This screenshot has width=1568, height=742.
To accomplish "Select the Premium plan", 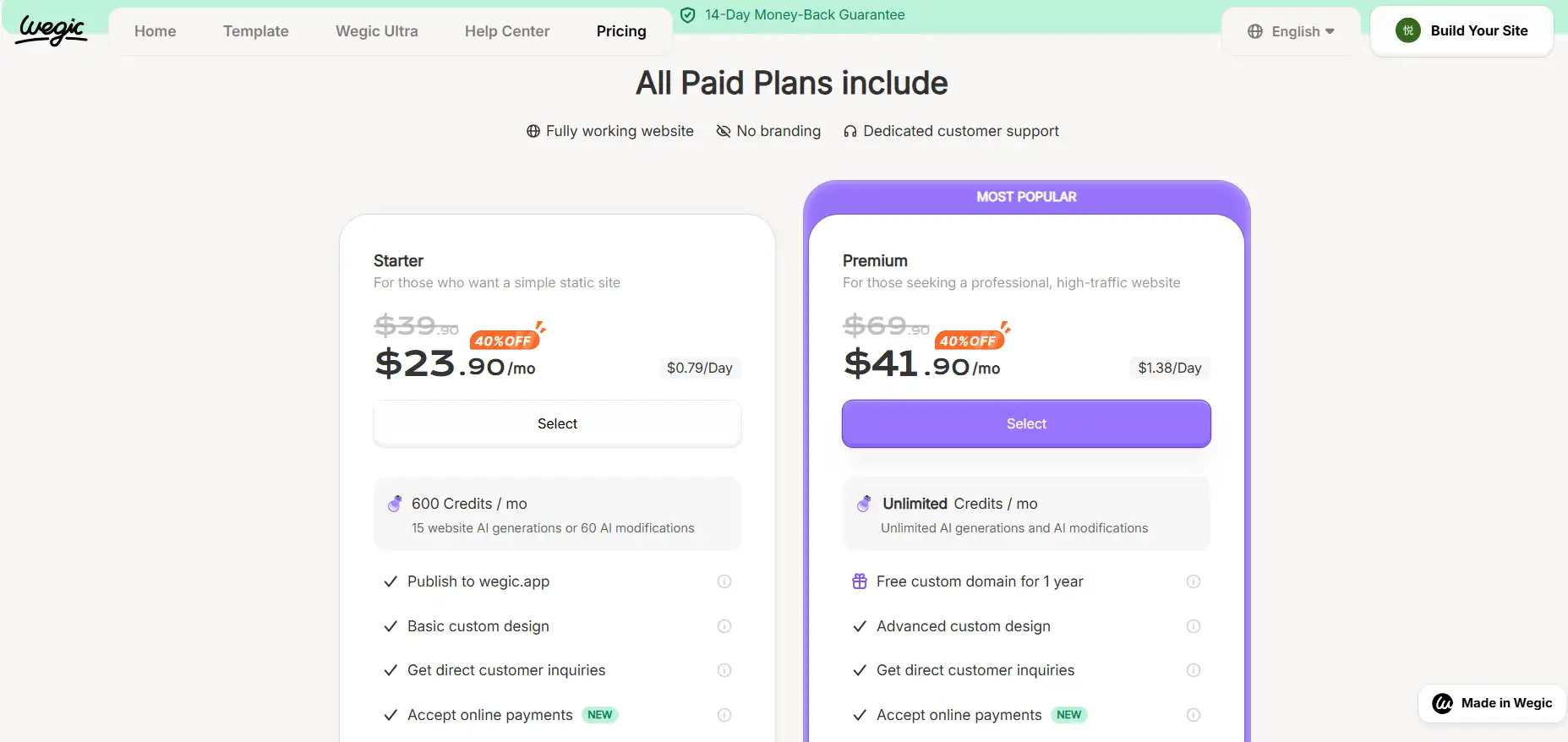I will pyautogui.click(x=1026, y=423).
